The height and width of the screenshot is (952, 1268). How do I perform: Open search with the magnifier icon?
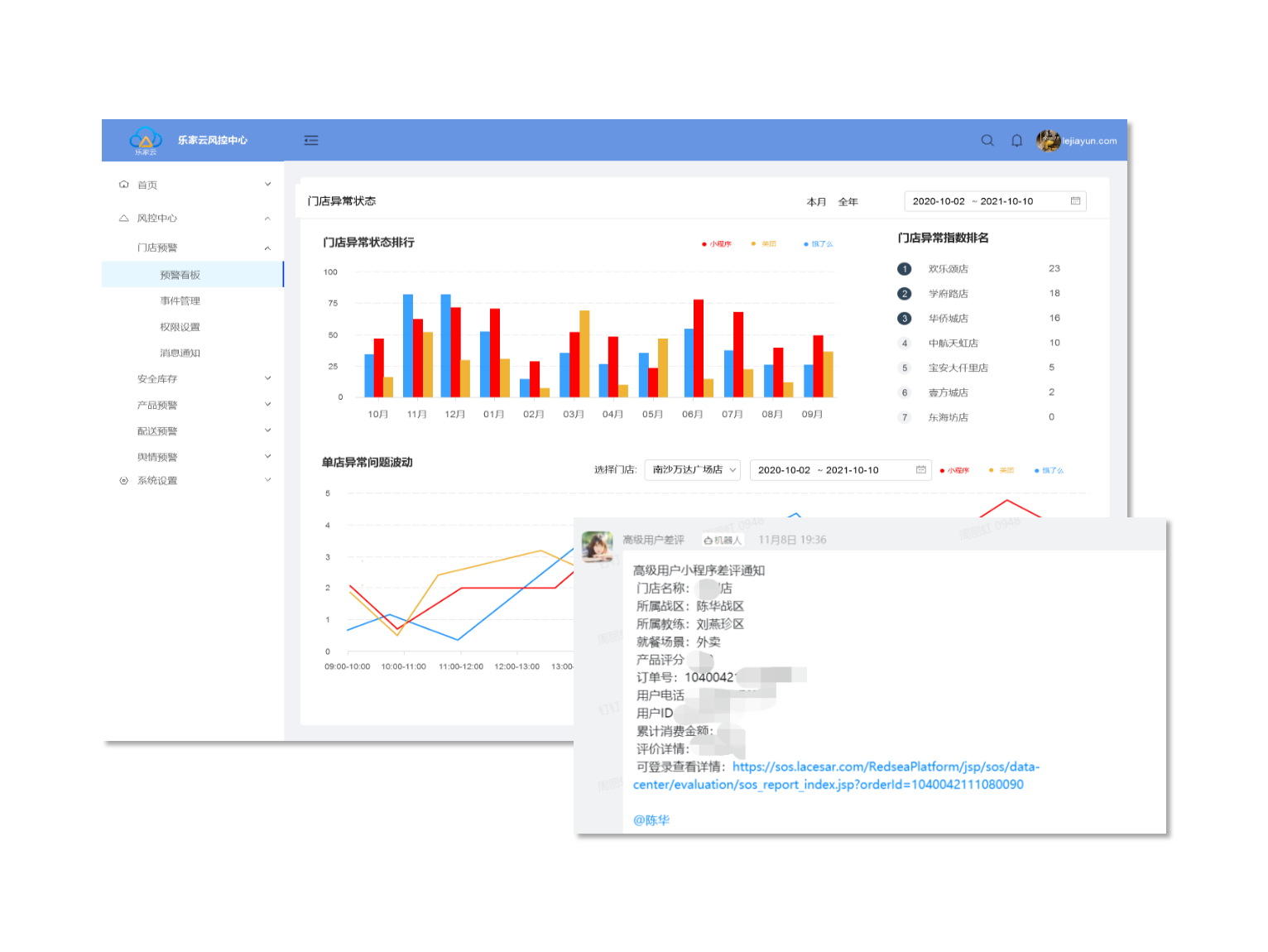(x=987, y=141)
